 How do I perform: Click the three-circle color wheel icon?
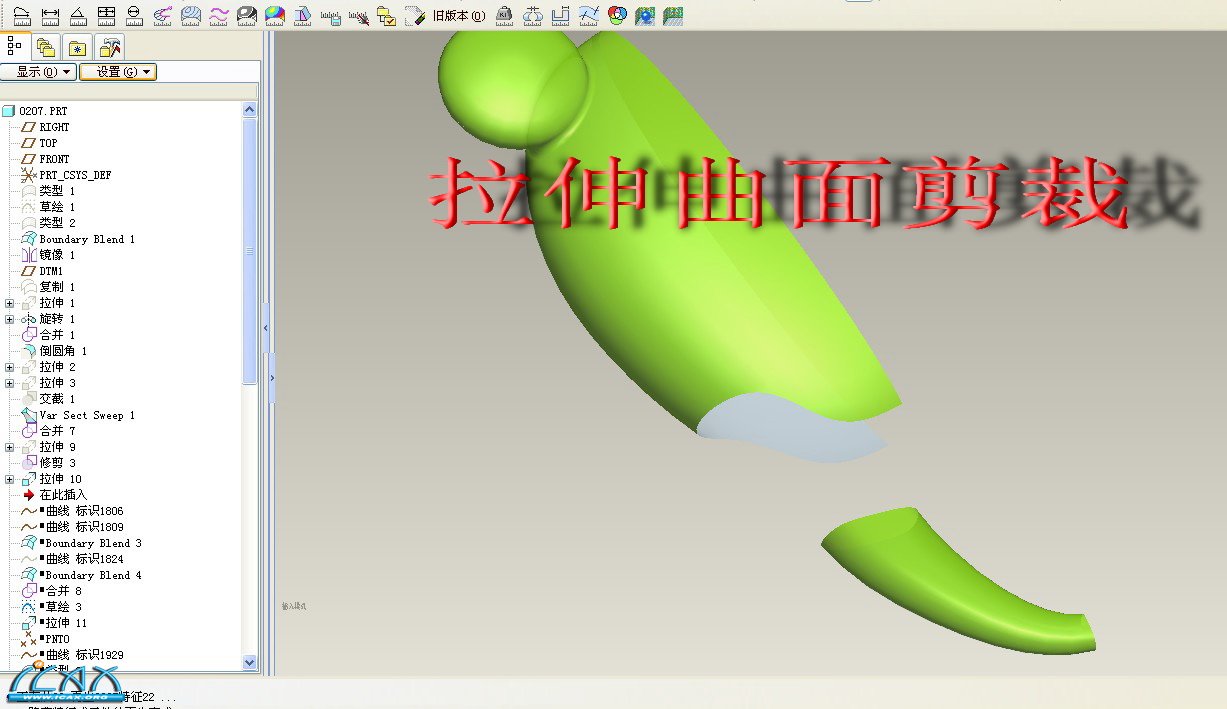(617, 15)
